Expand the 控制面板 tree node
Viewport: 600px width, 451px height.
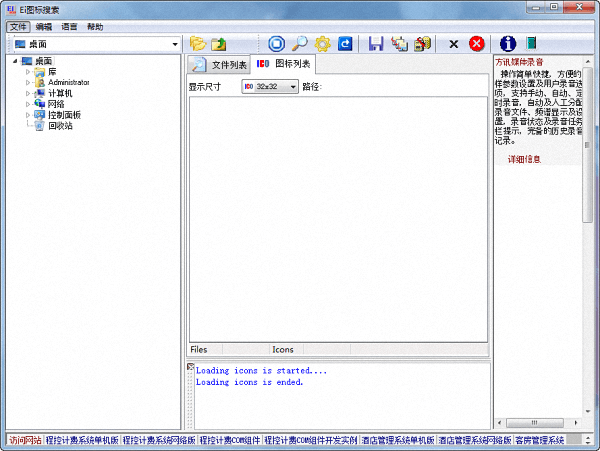point(29,115)
